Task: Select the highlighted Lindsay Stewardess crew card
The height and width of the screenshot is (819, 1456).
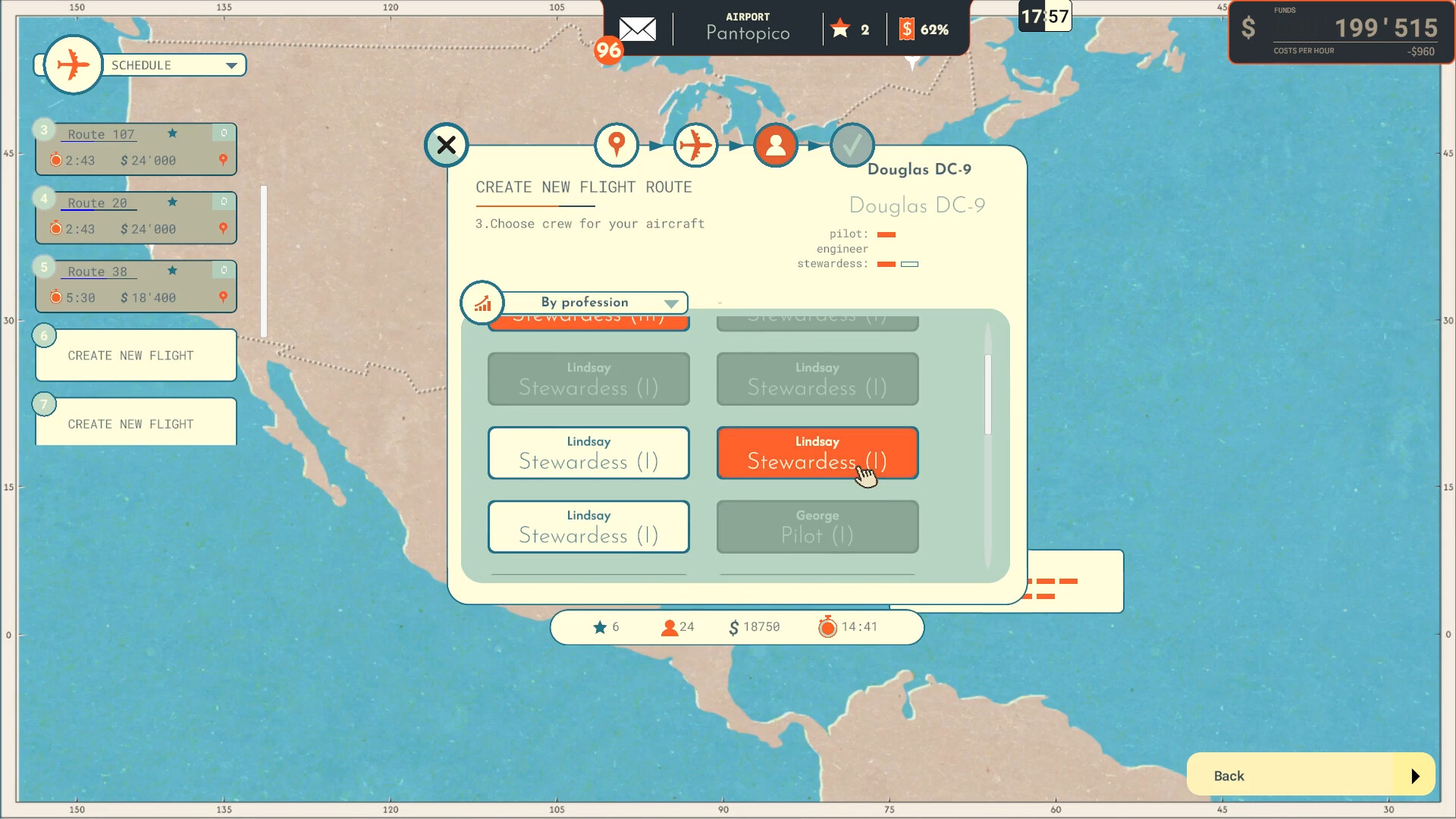Action: click(x=817, y=453)
